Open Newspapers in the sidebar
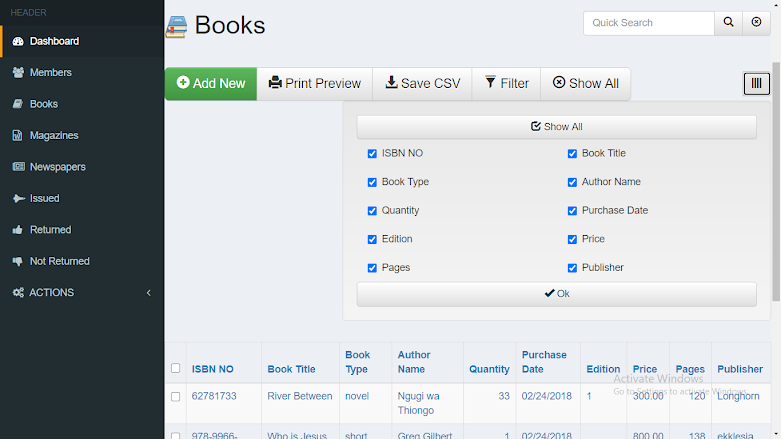This screenshot has height=439, width=781. pyautogui.click(x=82, y=167)
